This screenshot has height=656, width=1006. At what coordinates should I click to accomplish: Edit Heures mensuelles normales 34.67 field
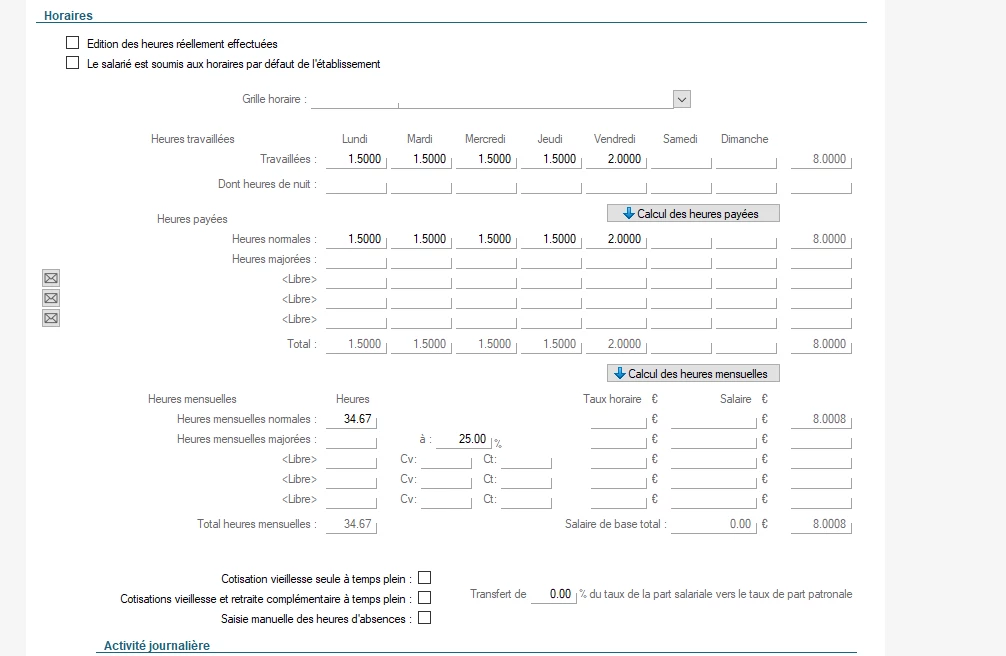coord(351,419)
